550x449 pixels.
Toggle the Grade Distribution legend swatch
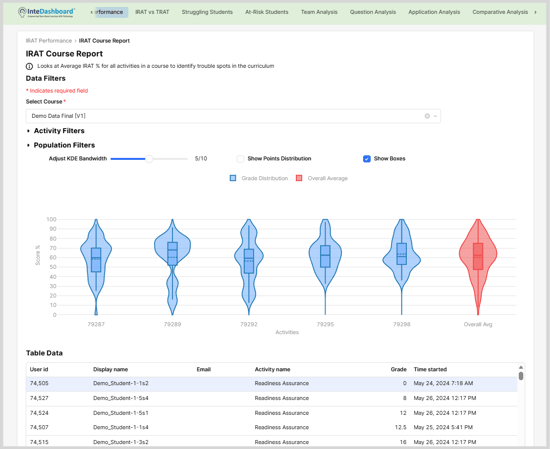233,178
